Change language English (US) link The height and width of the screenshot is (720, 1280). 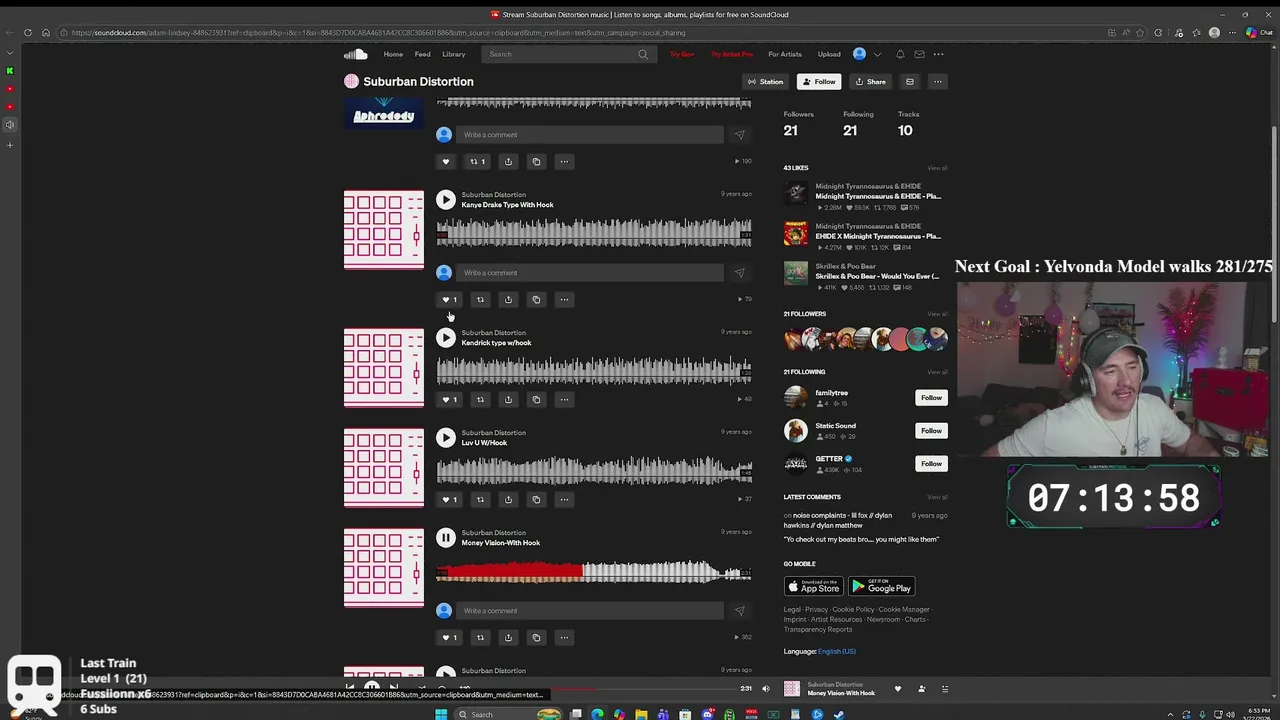tap(837, 651)
